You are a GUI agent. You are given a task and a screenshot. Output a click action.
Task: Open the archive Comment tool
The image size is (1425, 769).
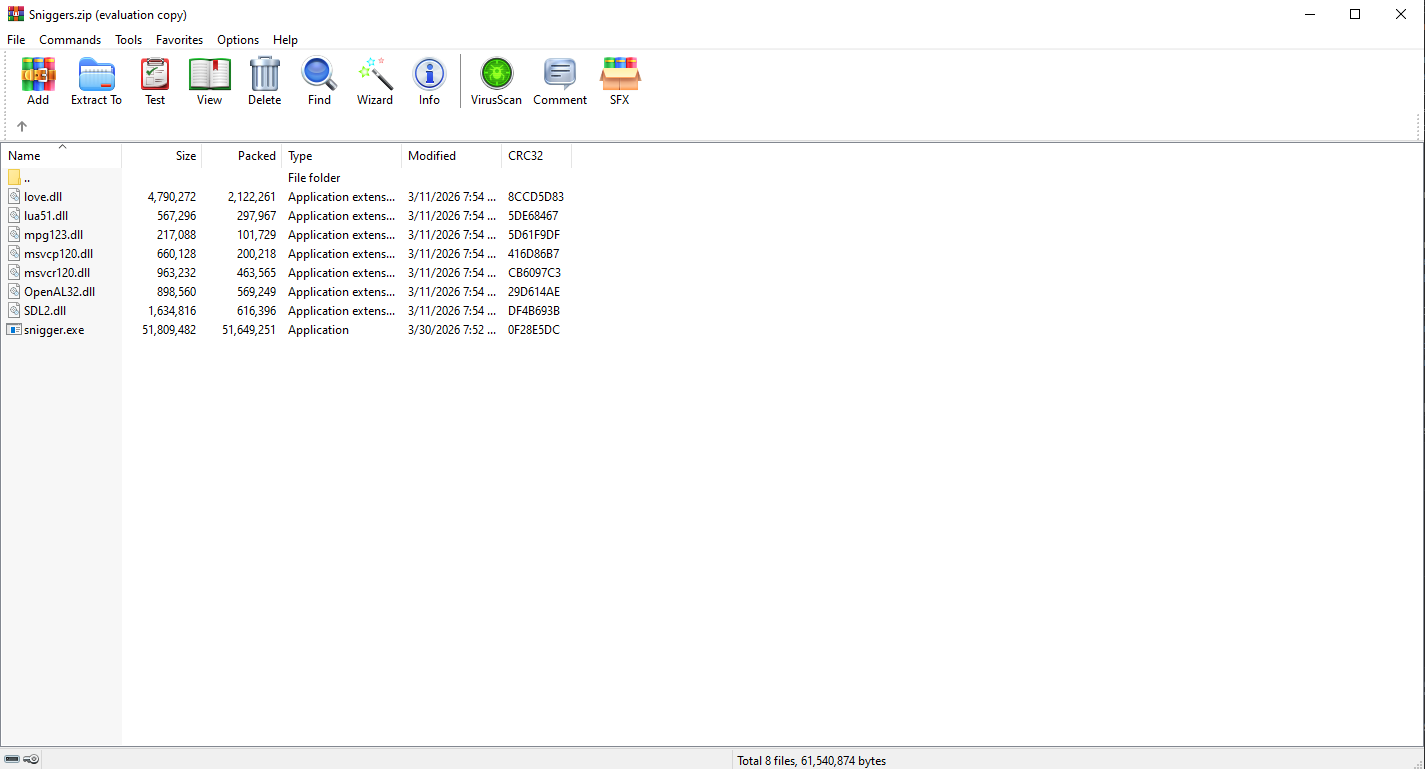(x=560, y=74)
